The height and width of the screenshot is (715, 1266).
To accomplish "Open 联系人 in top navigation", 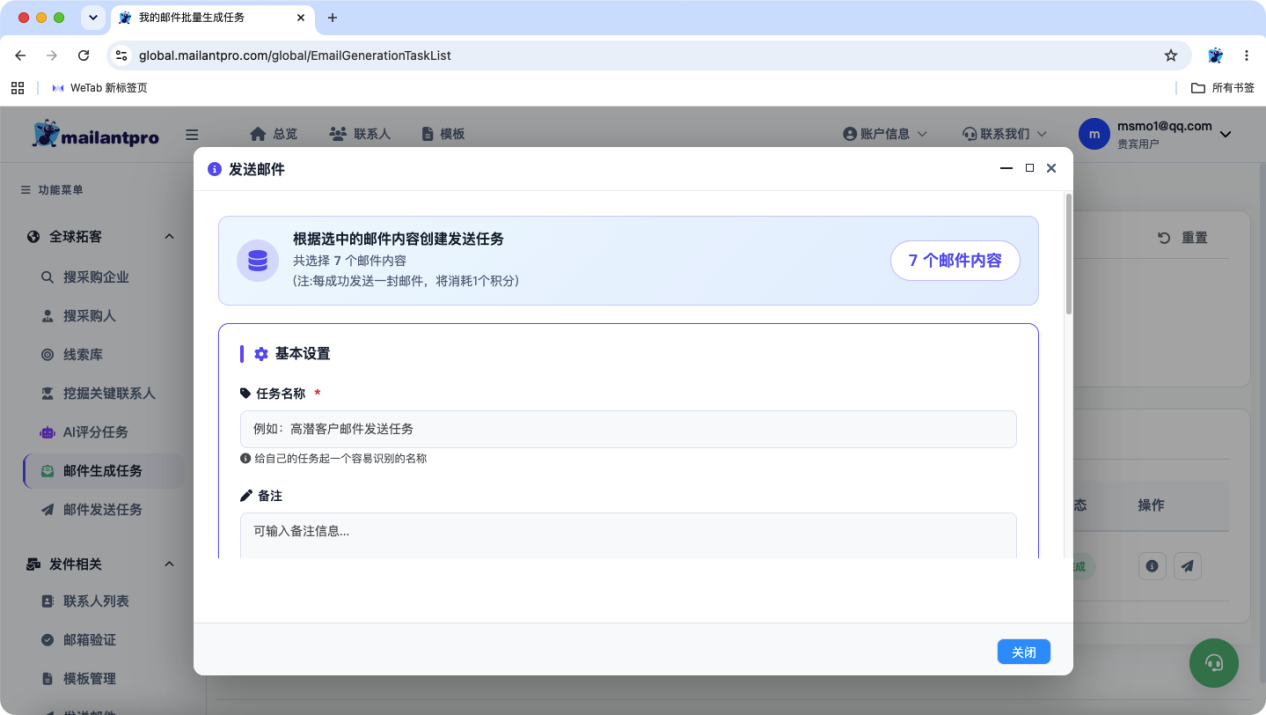I will point(359,134).
